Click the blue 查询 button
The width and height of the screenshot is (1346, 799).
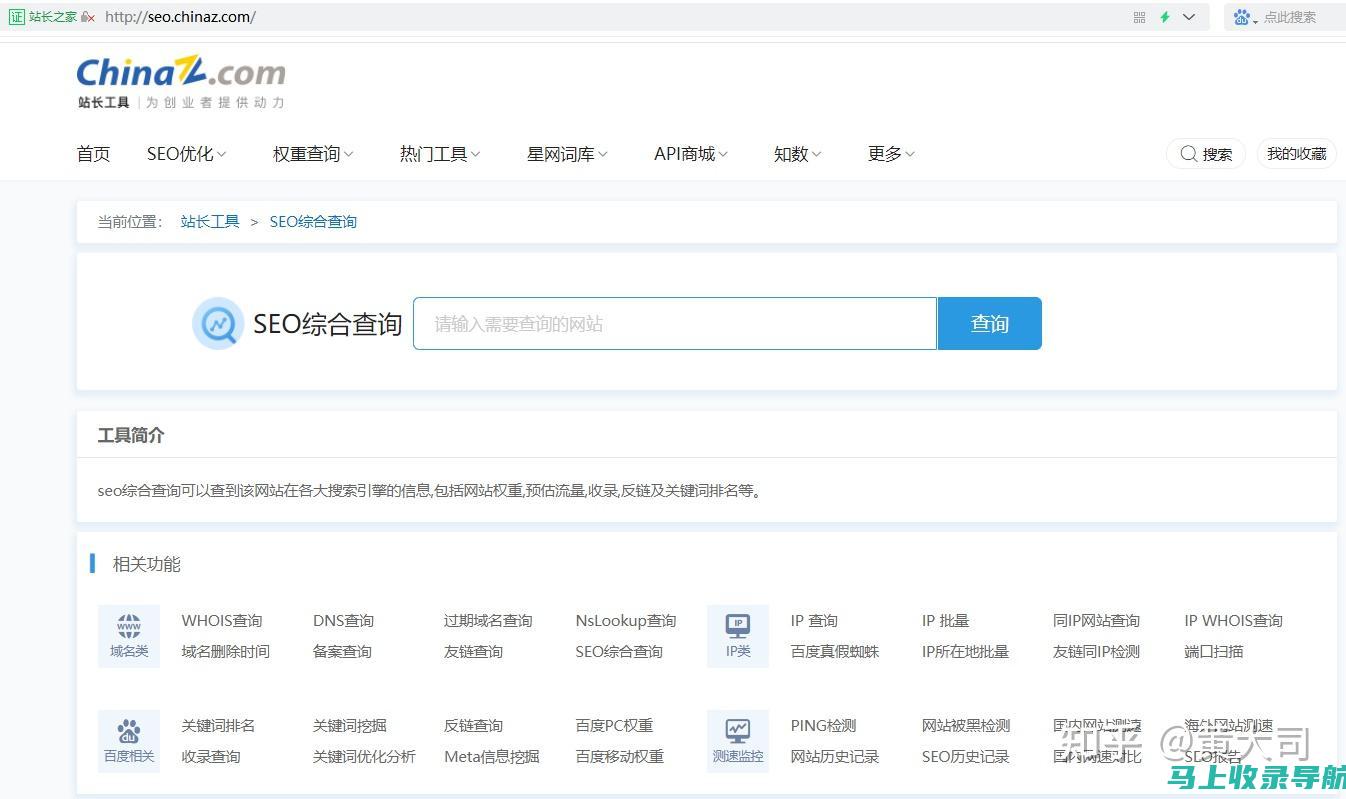coord(989,323)
